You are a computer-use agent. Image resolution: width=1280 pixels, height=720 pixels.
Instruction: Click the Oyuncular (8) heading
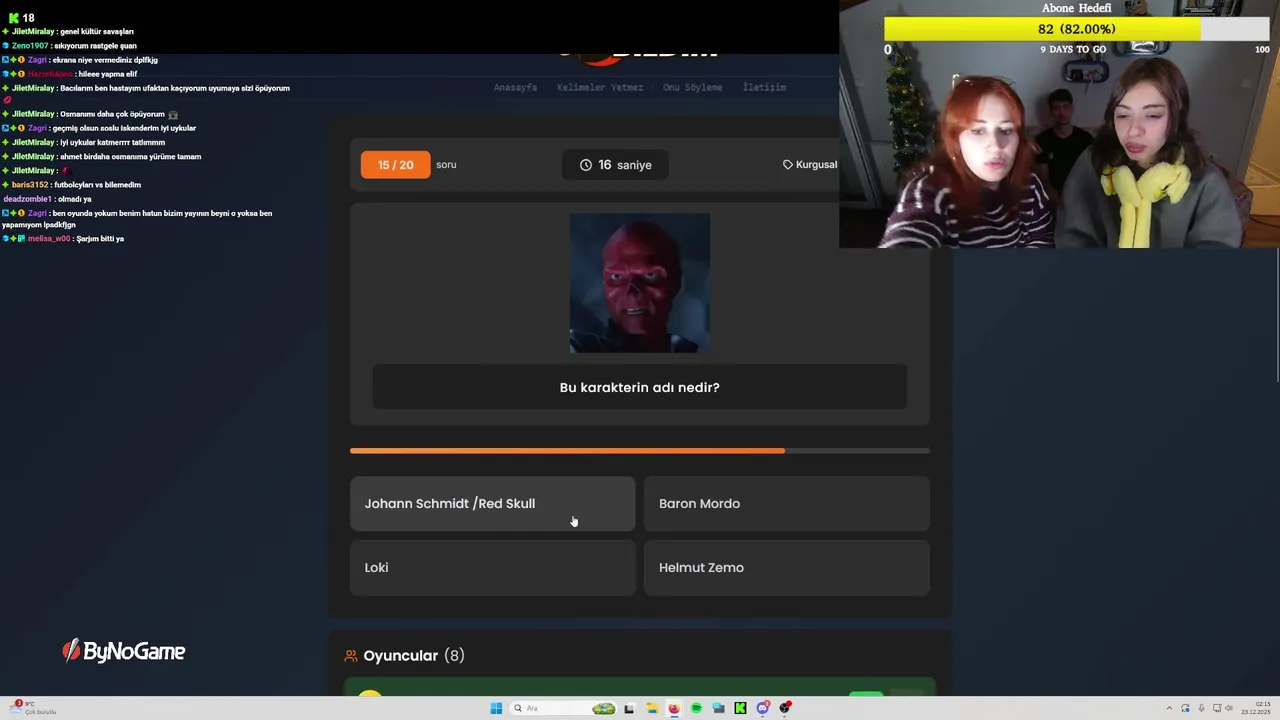413,656
